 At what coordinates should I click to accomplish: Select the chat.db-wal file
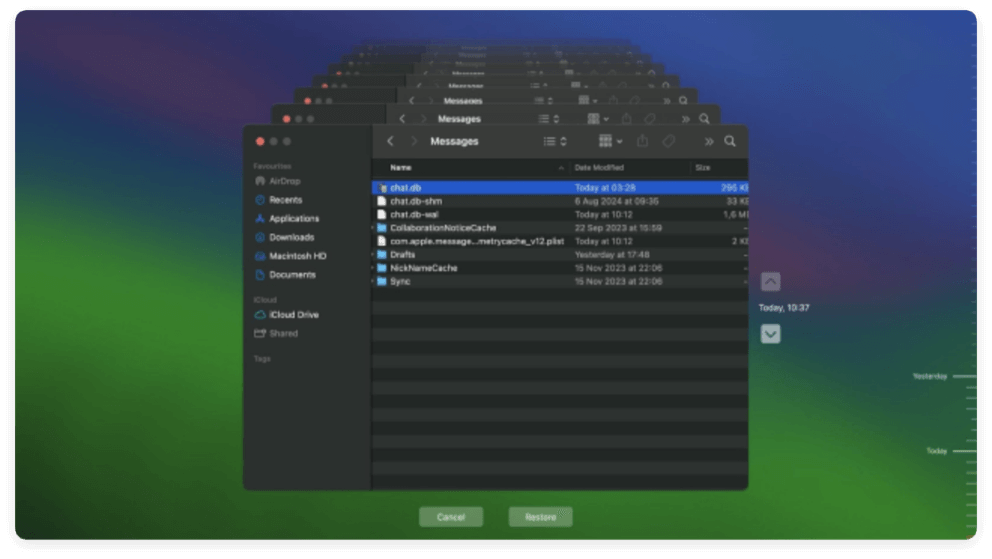tap(560, 214)
